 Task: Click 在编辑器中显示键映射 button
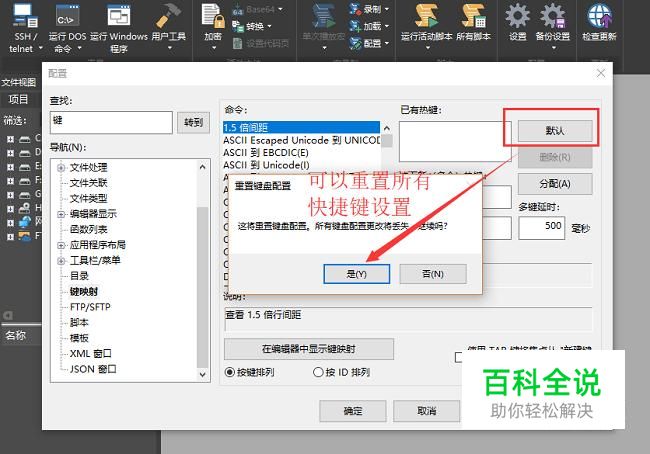[309, 349]
